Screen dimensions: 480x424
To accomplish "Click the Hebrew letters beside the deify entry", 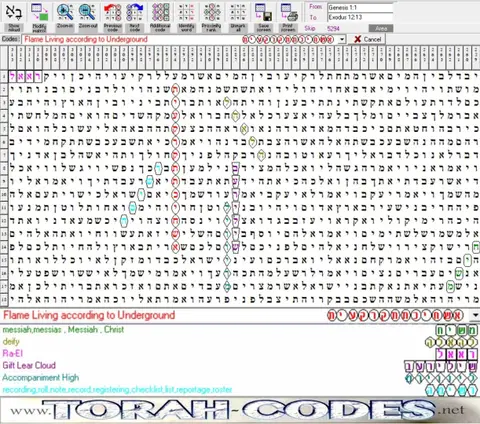I will (x=451, y=342).
